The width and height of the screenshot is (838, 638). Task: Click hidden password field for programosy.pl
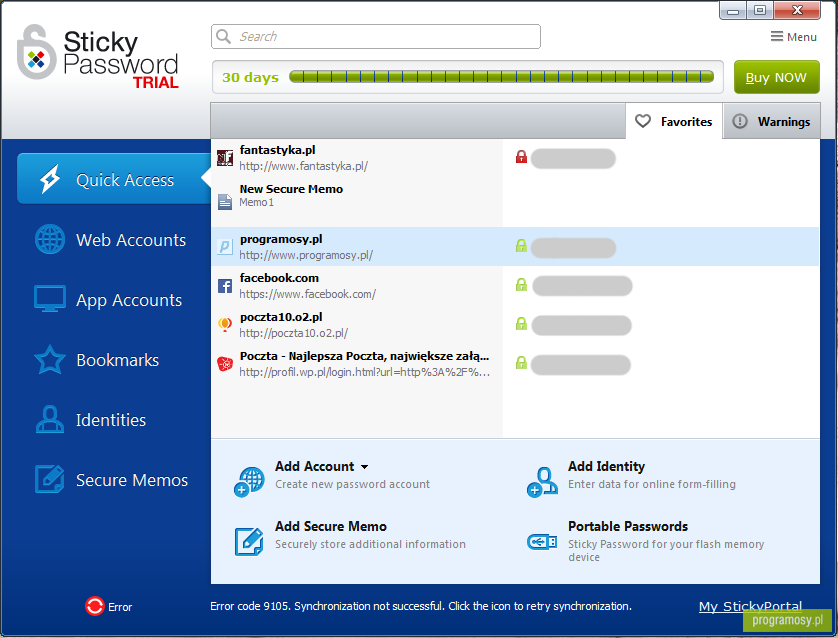click(x=573, y=248)
